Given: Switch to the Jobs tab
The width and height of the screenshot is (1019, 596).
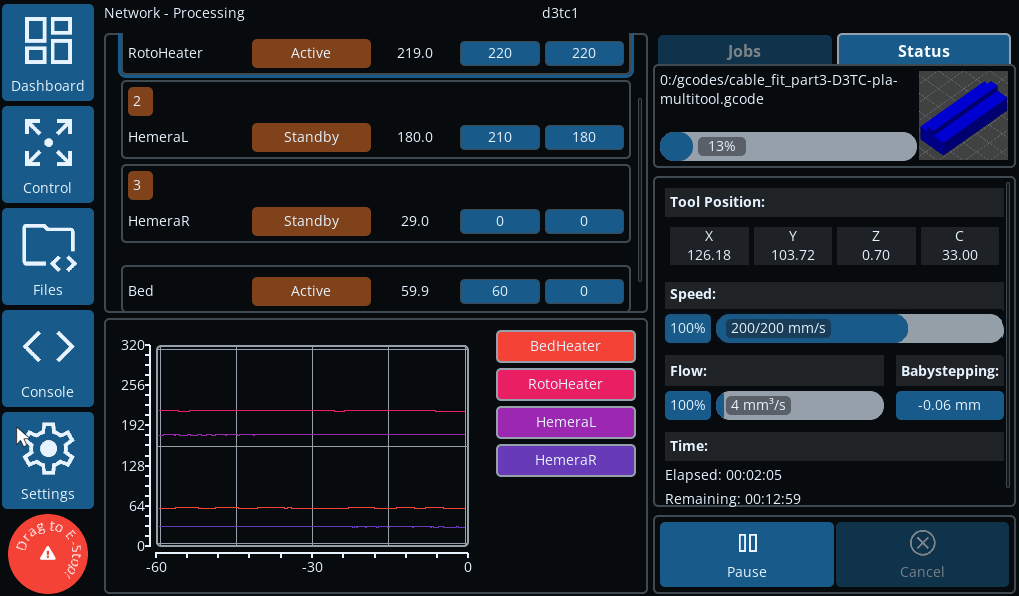Looking at the screenshot, I should (x=744, y=51).
